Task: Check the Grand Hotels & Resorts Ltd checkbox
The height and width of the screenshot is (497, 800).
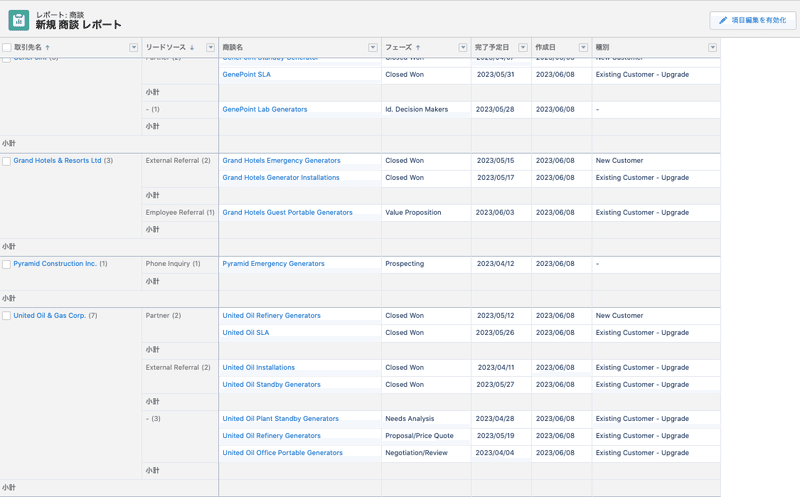Action: 7,161
